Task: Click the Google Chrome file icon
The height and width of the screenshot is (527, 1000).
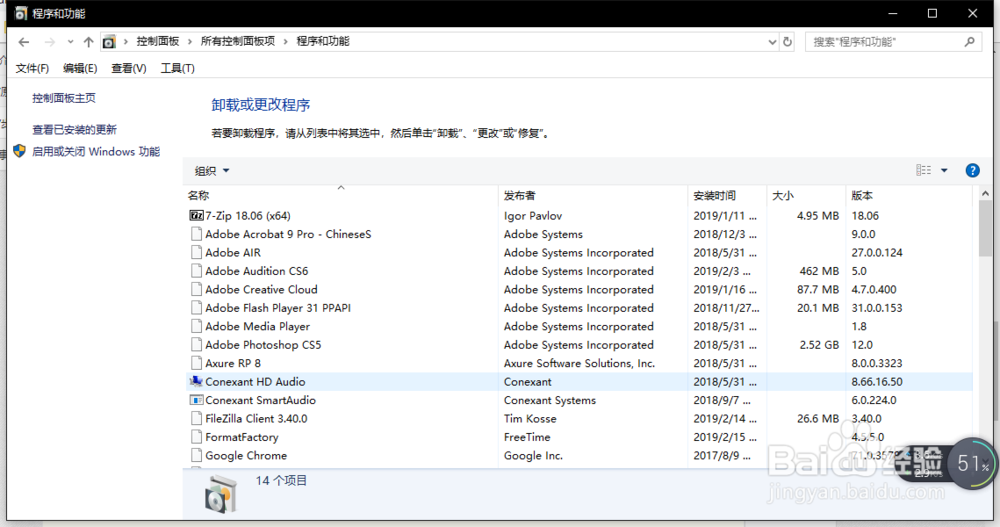Action: click(x=196, y=456)
